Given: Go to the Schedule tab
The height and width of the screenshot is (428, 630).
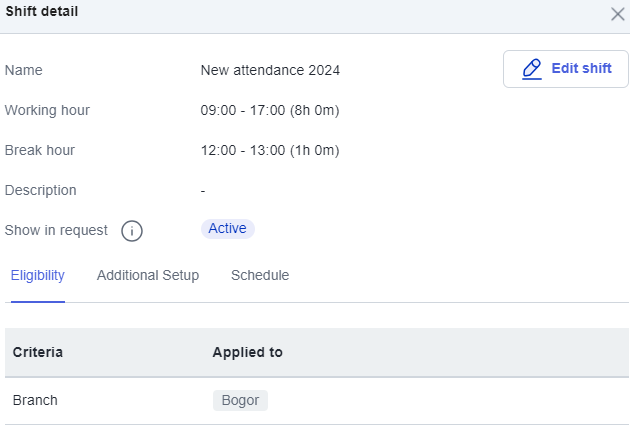Looking at the screenshot, I should 260,276.
